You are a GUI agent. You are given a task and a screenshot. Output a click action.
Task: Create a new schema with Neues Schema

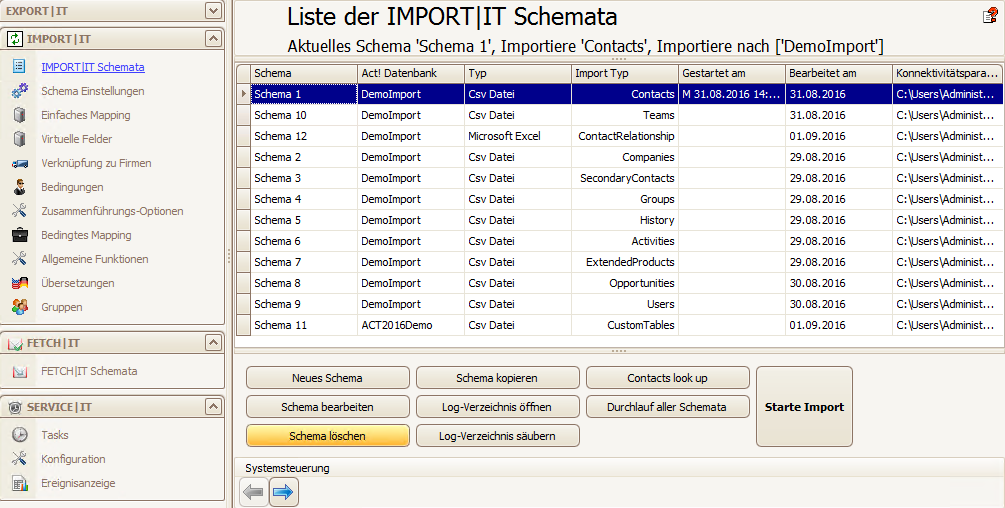[x=328, y=378]
